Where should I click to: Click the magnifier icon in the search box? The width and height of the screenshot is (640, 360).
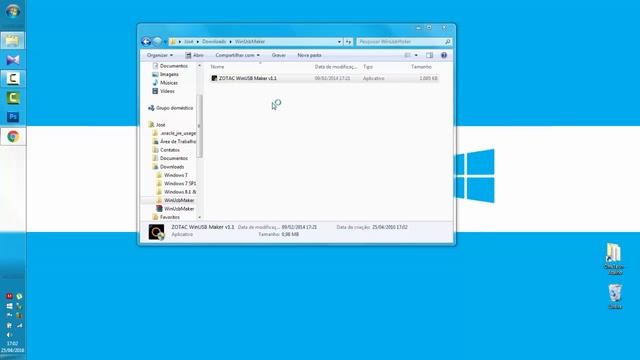[x=447, y=42]
